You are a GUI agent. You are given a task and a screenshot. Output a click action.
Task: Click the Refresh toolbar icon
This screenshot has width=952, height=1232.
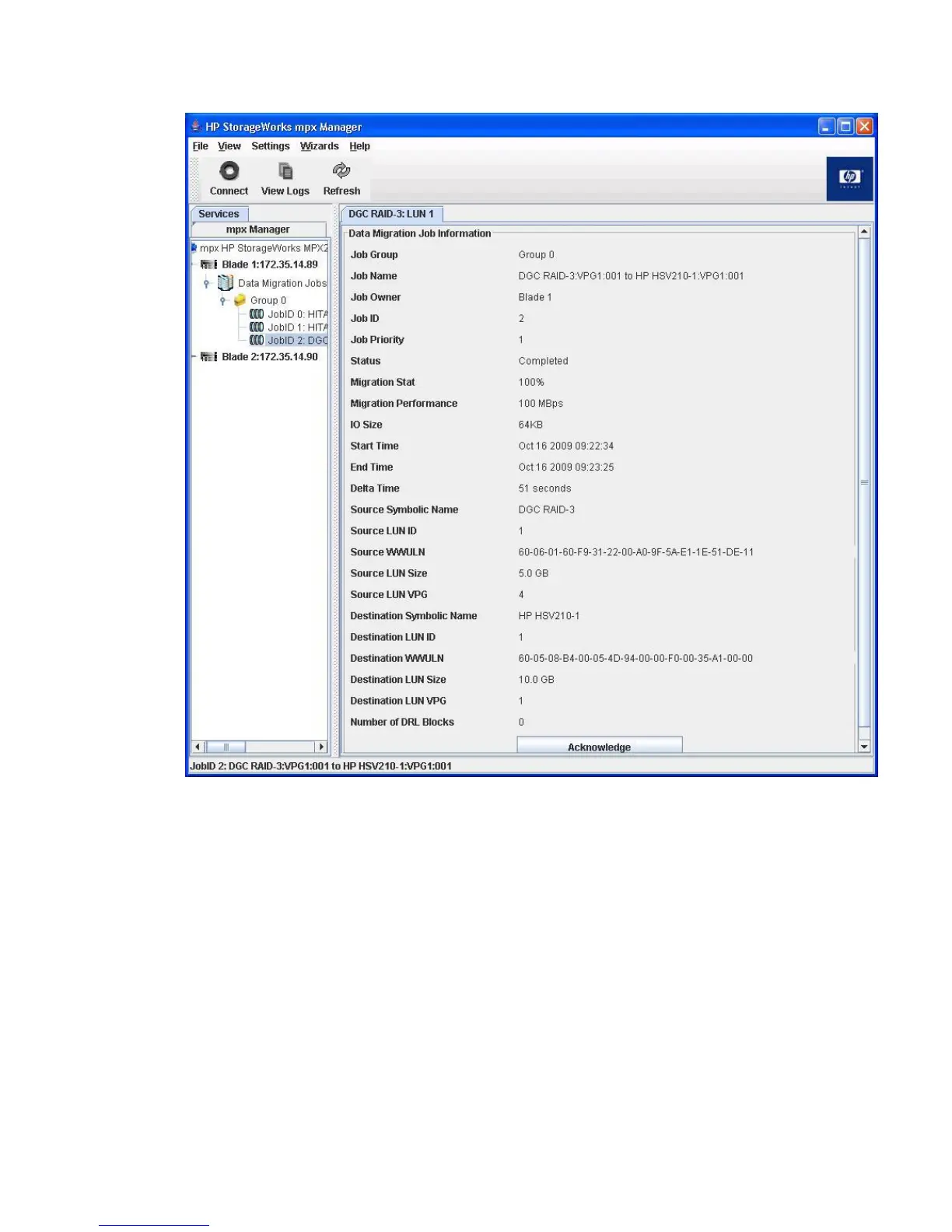tap(341, 170)
